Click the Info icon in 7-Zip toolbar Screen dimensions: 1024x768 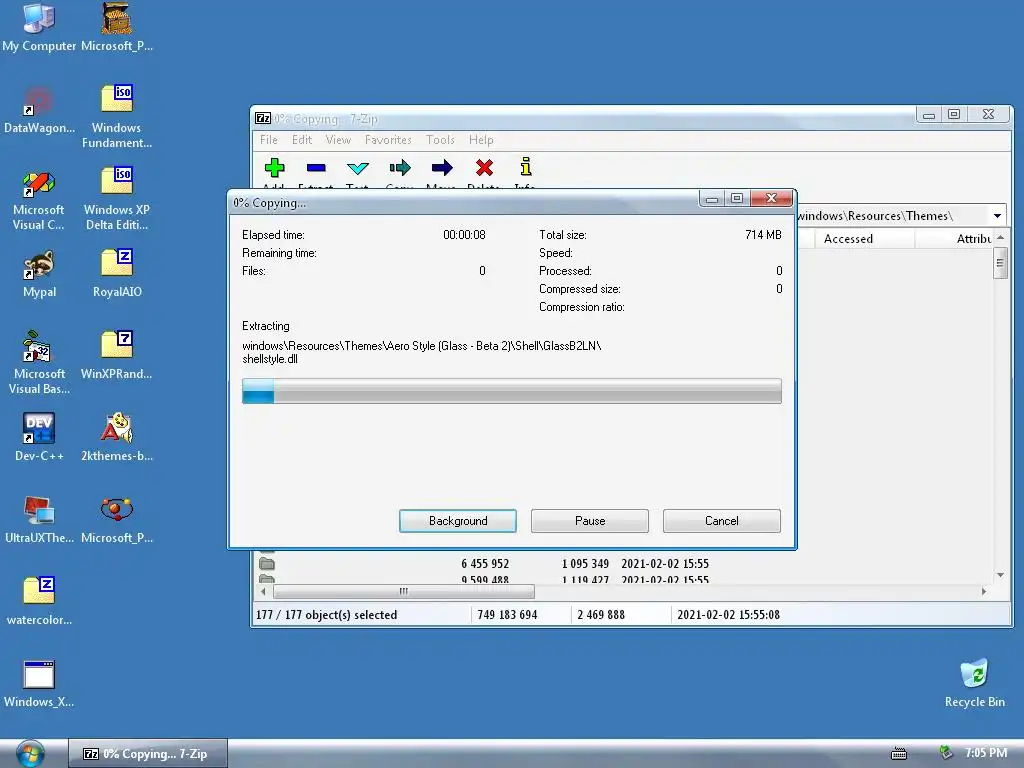(526, 167)
